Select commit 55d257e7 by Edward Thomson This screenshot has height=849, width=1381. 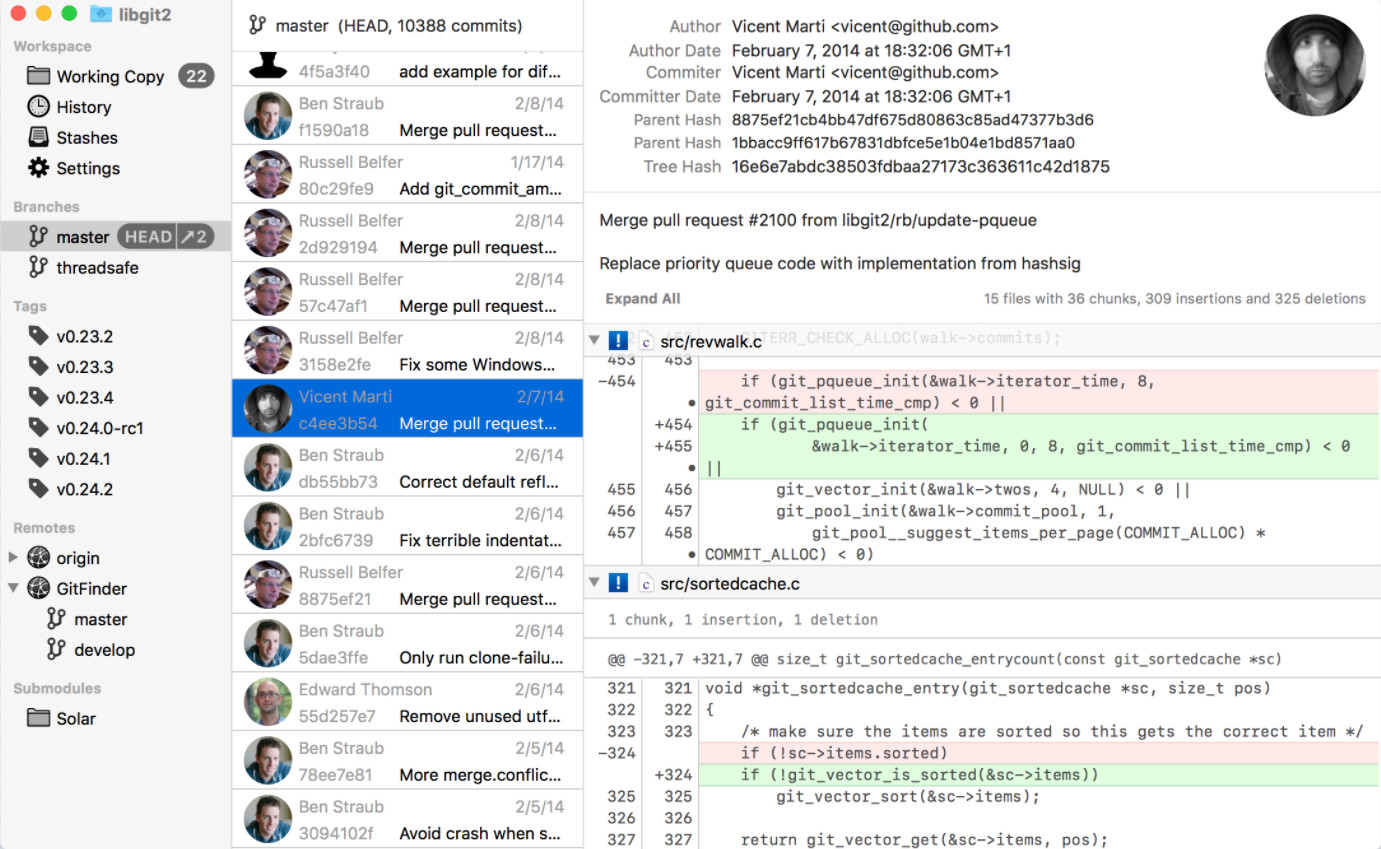pyautogui.click(x=407, y=702)
